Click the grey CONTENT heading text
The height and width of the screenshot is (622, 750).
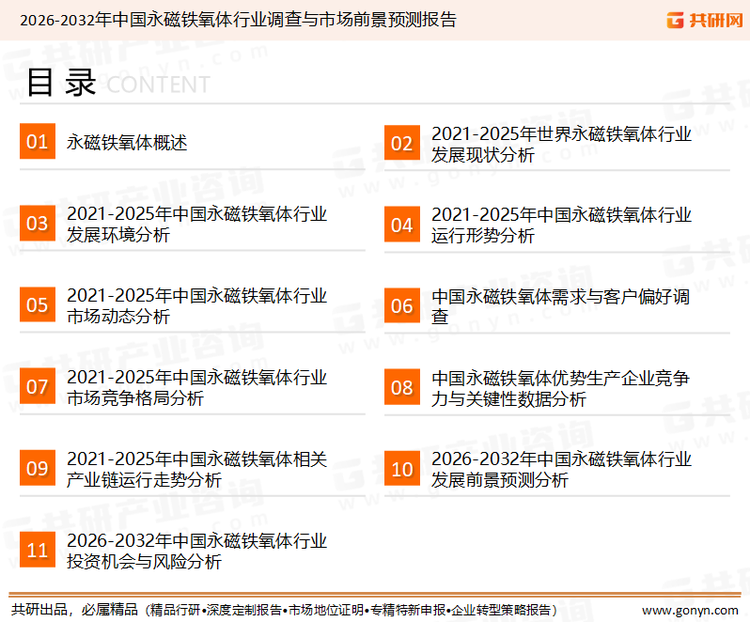(158, 85)
